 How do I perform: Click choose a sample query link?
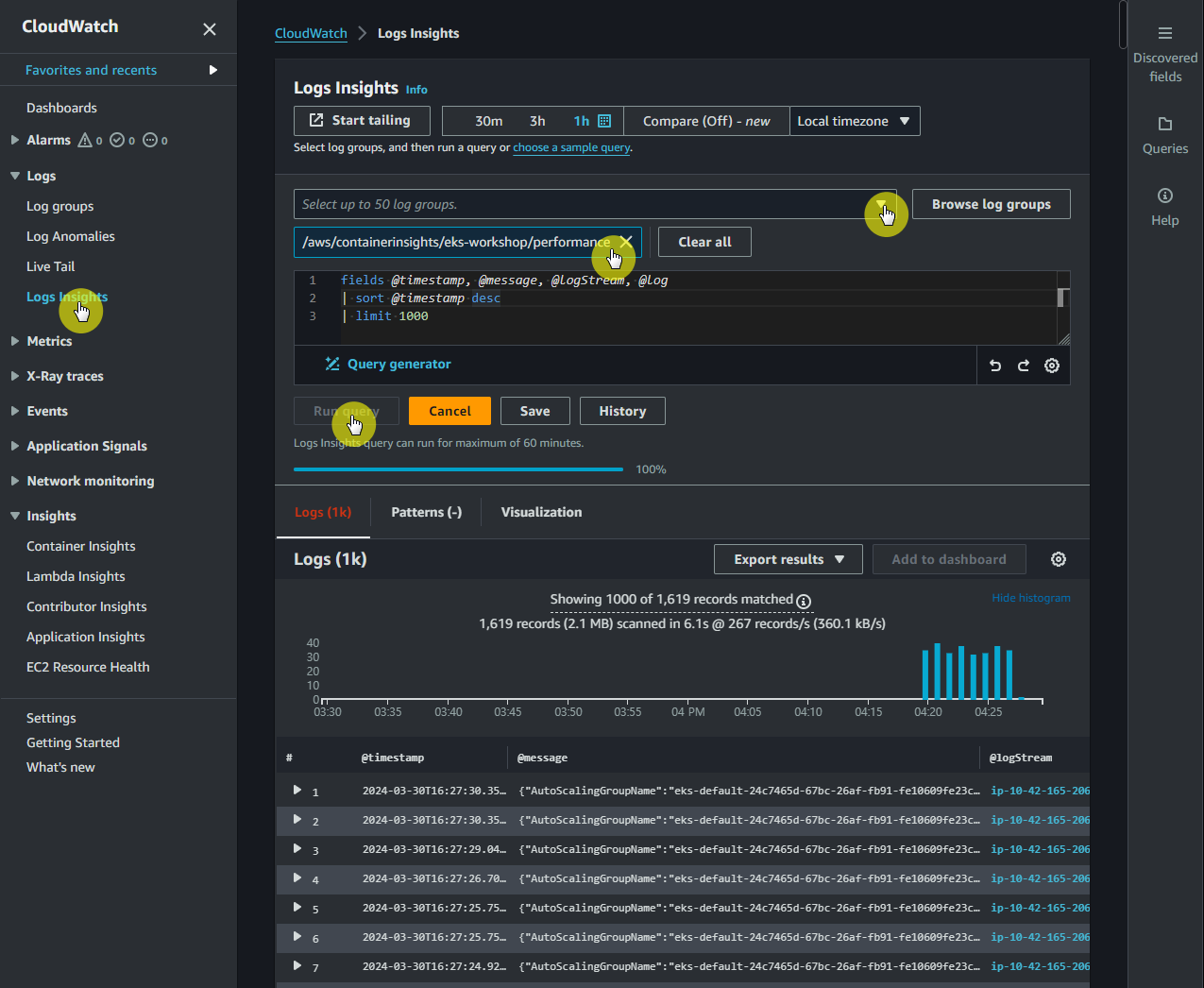click(571, 147)
